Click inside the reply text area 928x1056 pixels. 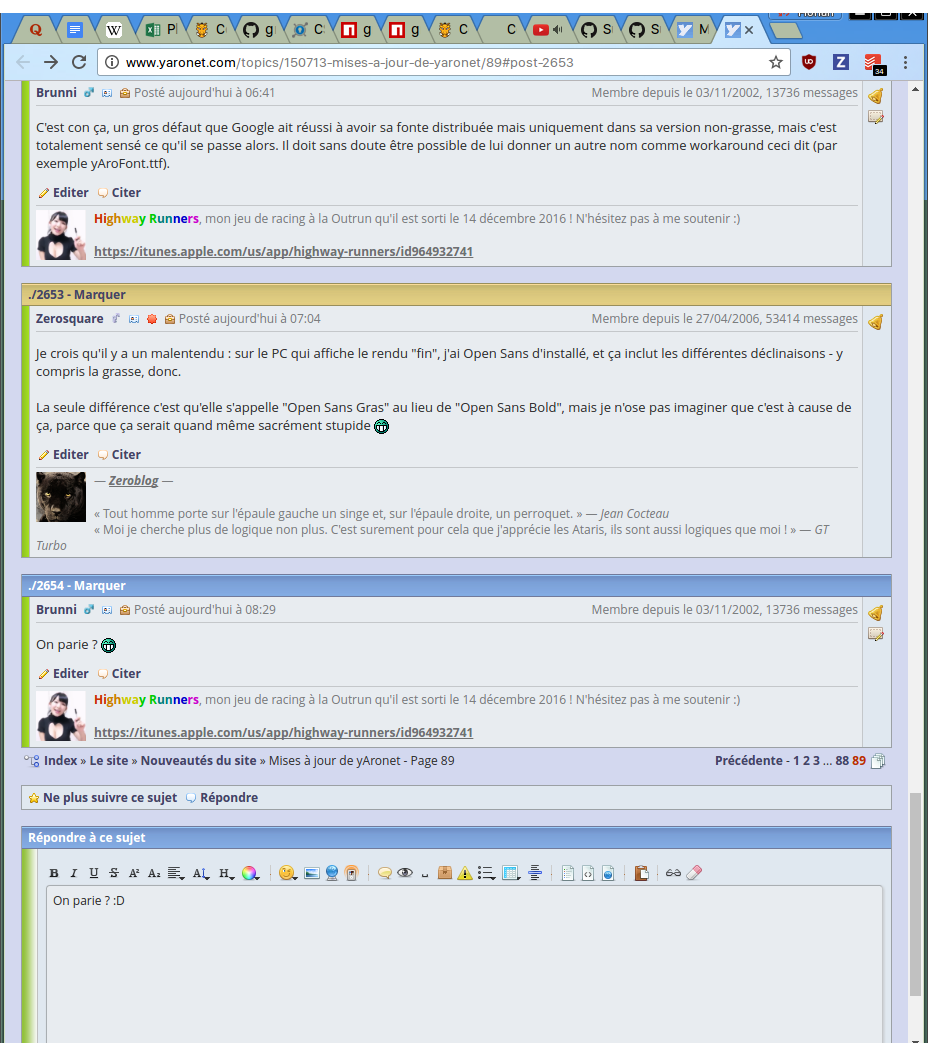point(464,960)
